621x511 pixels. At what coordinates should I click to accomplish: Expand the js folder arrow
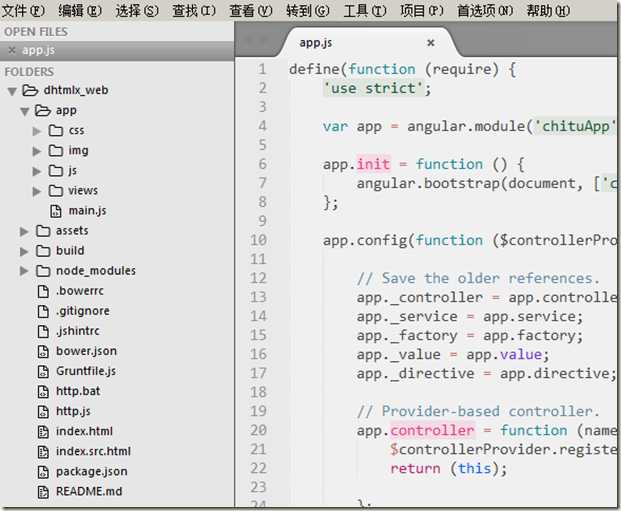coord(37,171)
